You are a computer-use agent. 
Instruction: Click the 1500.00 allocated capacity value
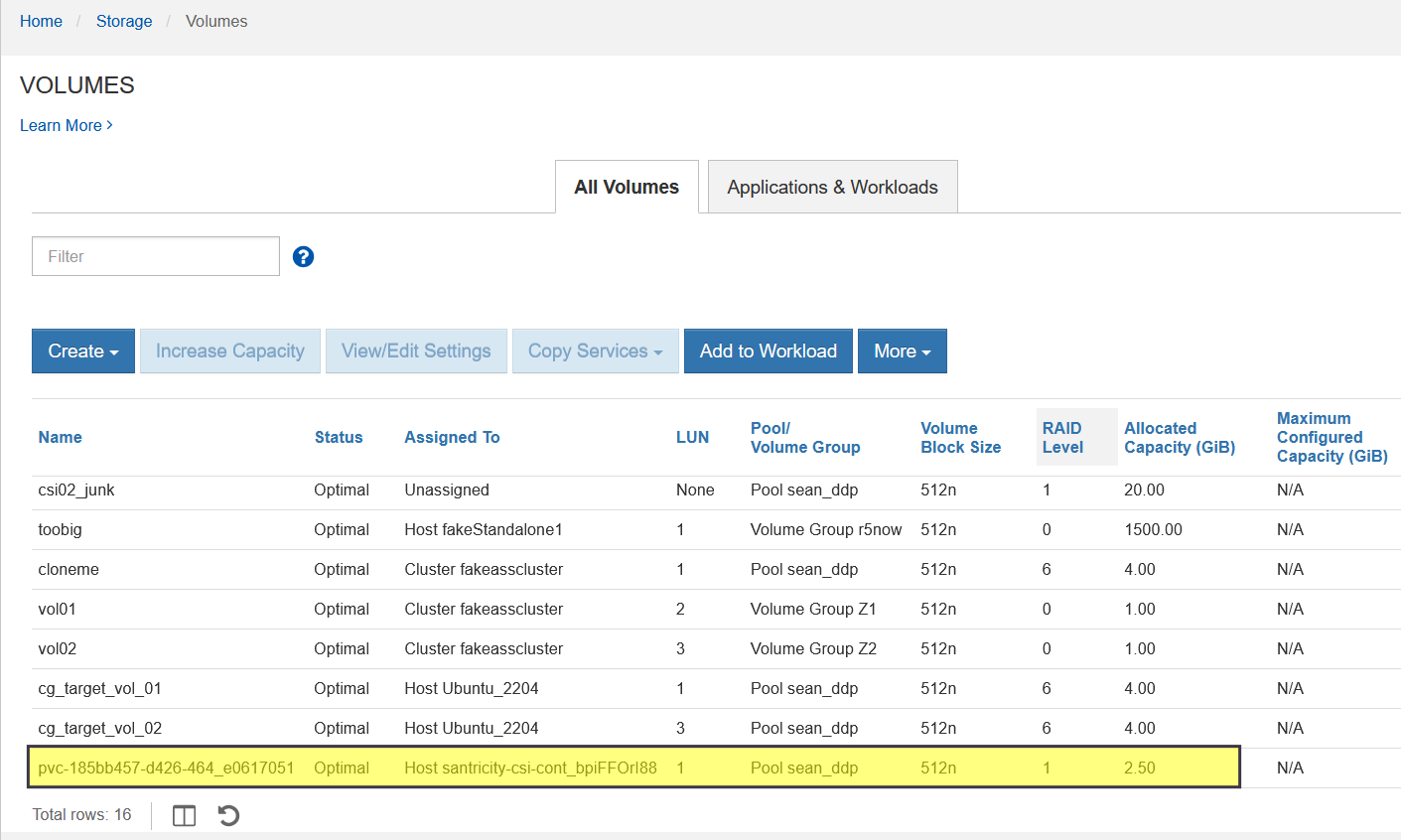coord(1154,530)
